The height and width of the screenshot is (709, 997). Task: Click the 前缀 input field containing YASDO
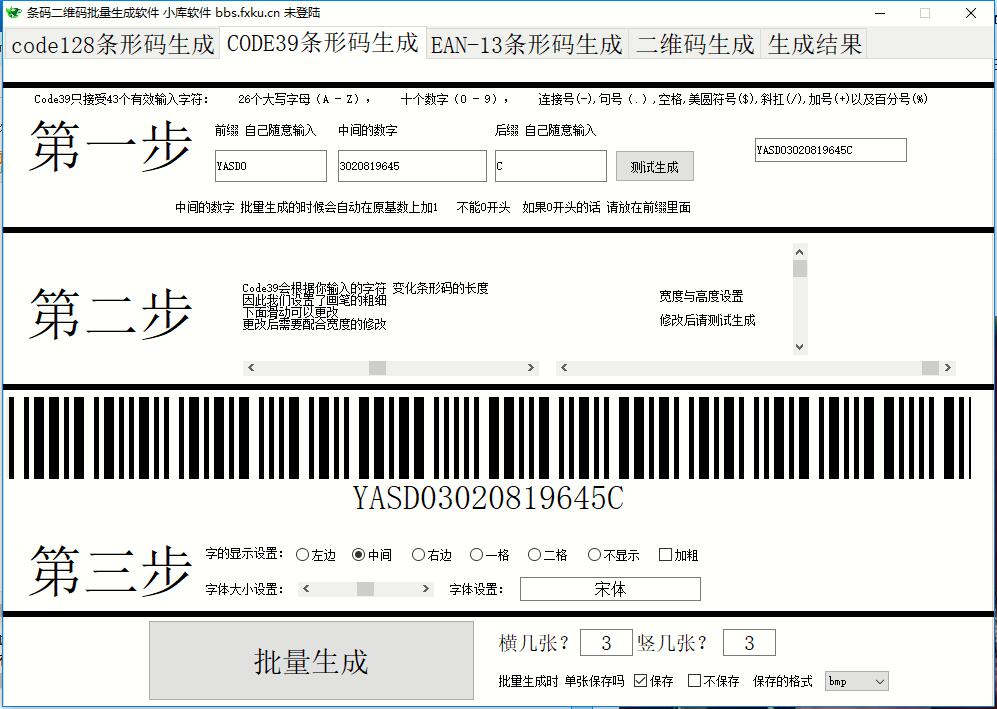[x=270, y=166]
